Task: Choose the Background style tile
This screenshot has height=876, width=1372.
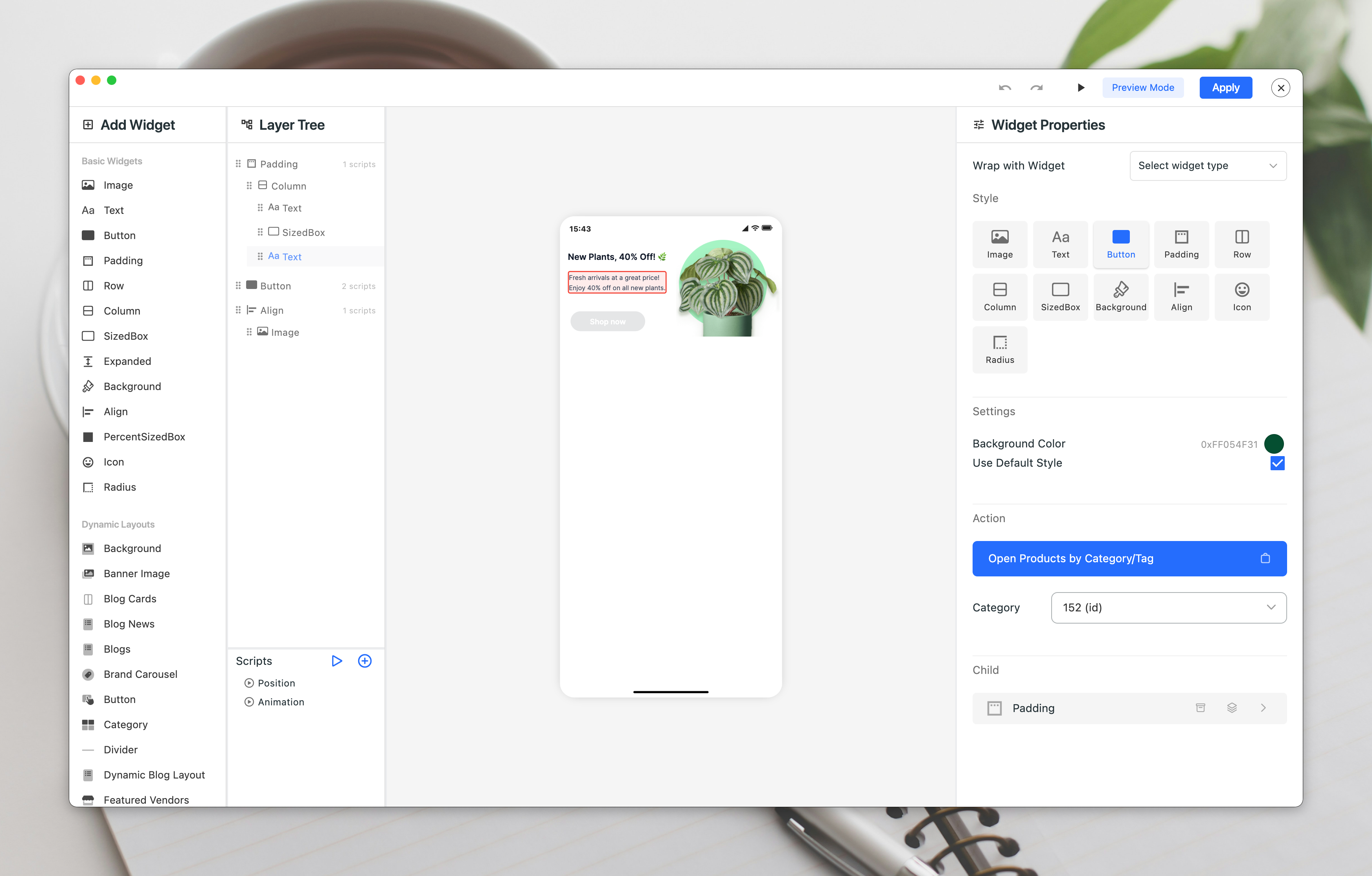Action: [1120, 297]
